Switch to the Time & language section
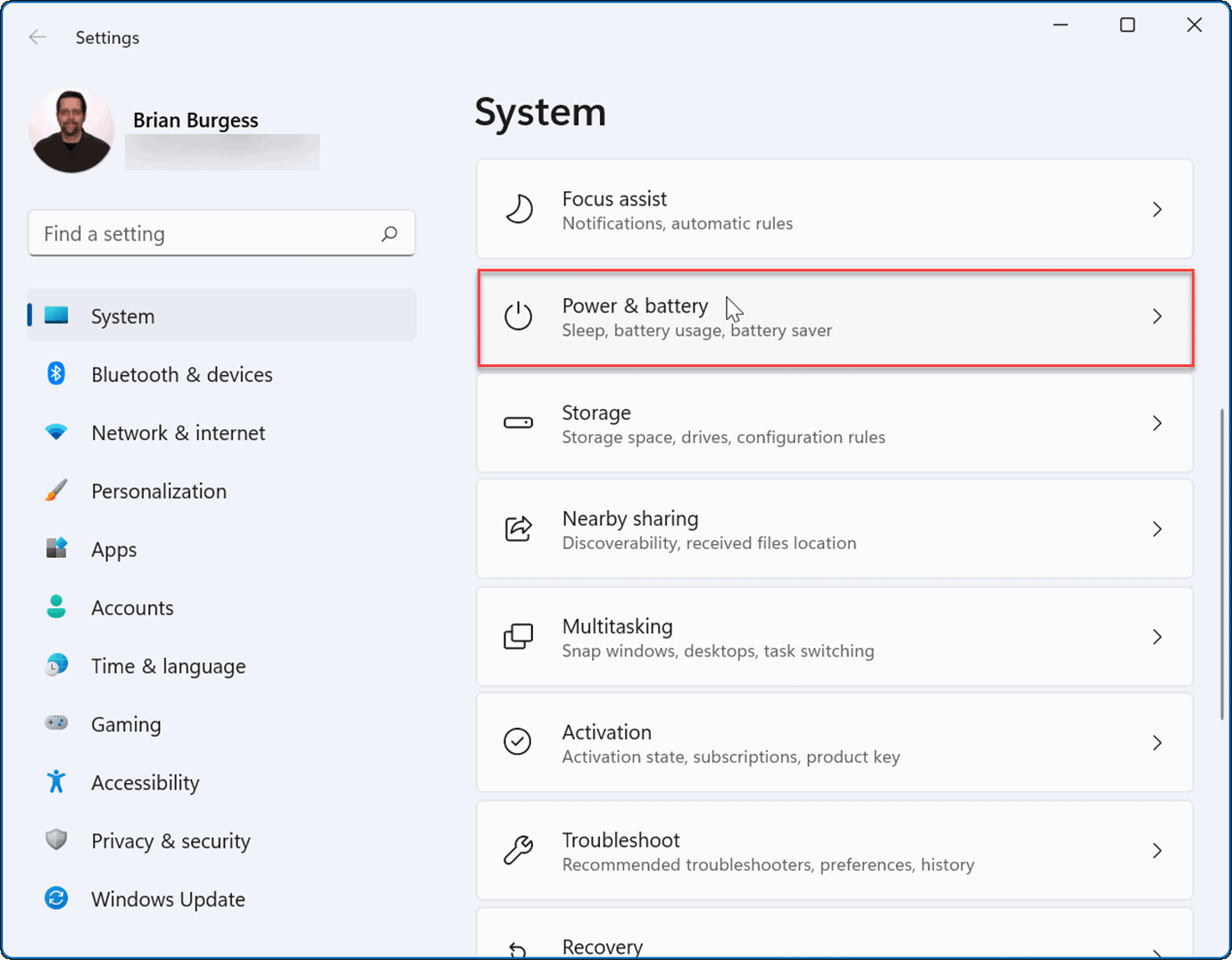The height and width of the screenshot is (960, 1232). pos(168,665)
